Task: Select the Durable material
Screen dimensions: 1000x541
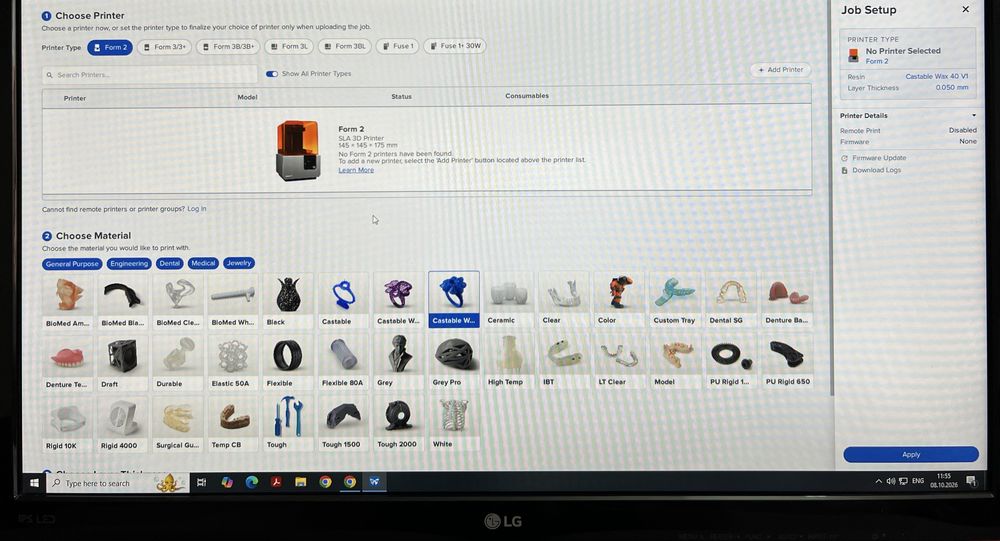Action: pyautogui.click(x=178, y=362)
